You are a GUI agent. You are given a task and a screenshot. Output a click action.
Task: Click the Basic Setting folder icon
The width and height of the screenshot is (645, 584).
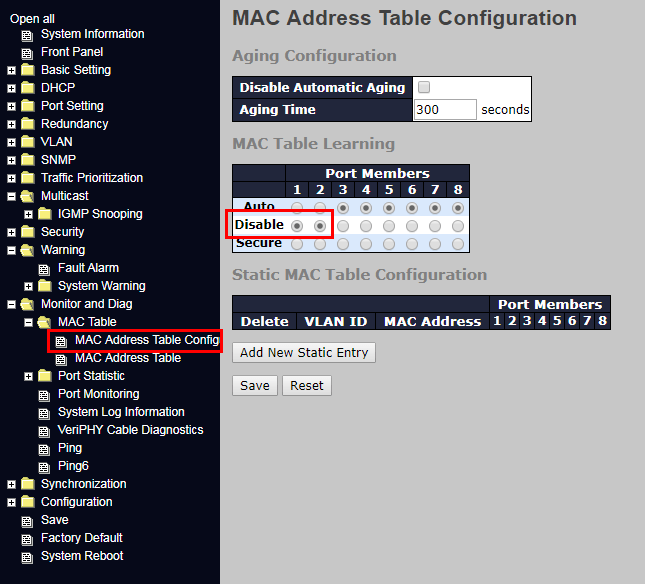click(28, 70)
